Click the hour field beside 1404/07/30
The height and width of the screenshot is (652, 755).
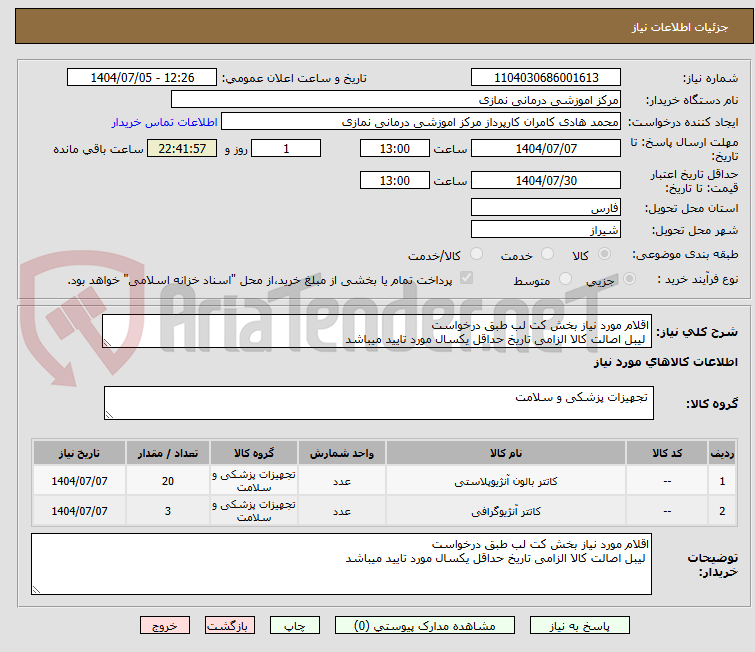click(x=395, y=181)
